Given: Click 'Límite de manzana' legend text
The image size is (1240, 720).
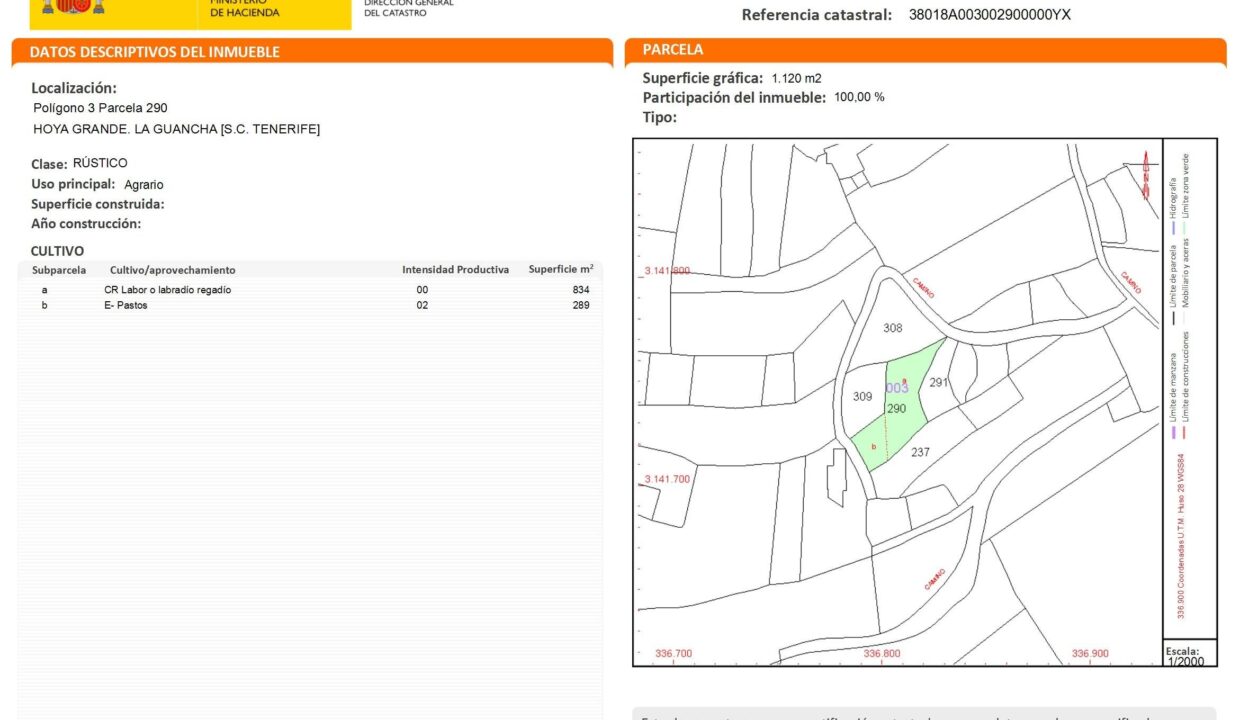Looking at the screenshot, I should click(1173, 388).
